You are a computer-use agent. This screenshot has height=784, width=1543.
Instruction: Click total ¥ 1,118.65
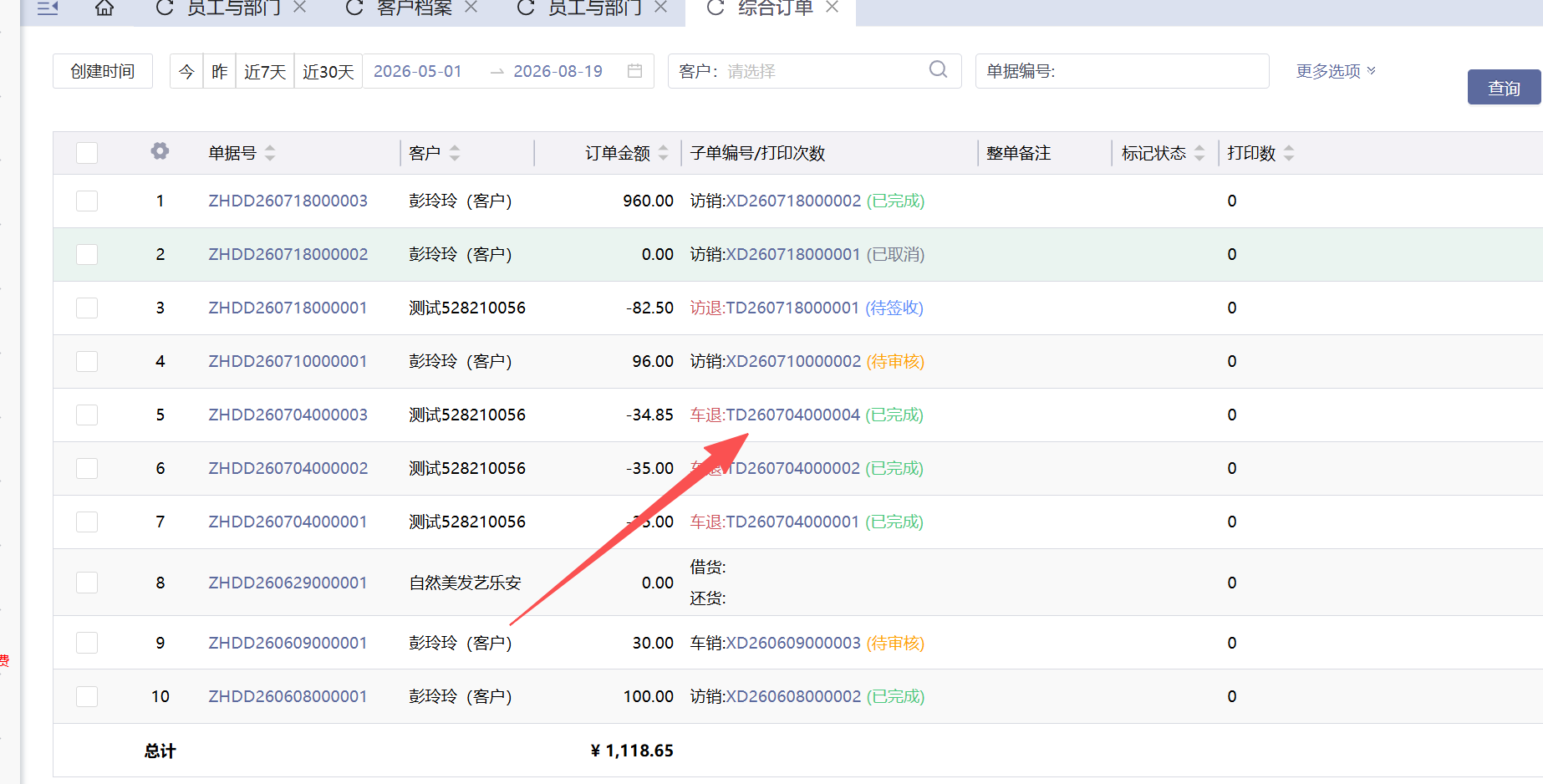(x=632, y=751)
